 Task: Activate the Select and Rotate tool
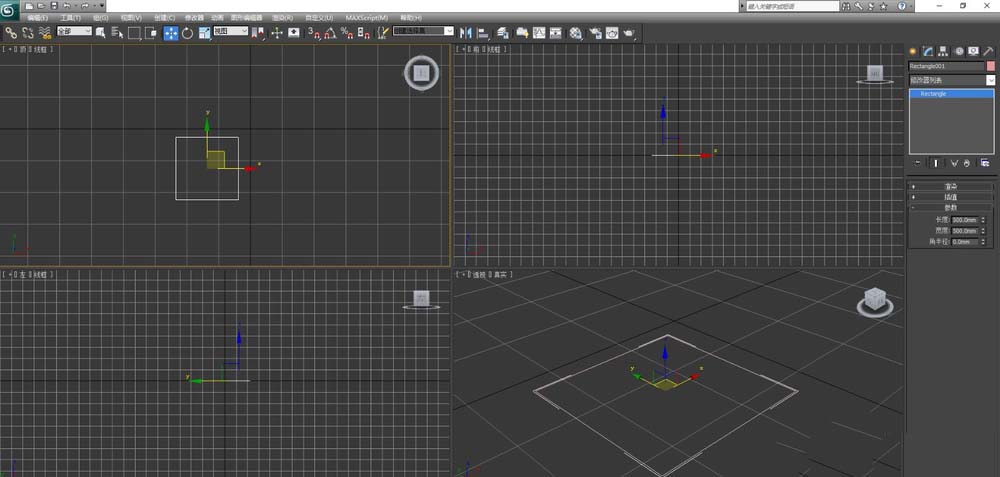pyautogui.click(x=187, y=33)
